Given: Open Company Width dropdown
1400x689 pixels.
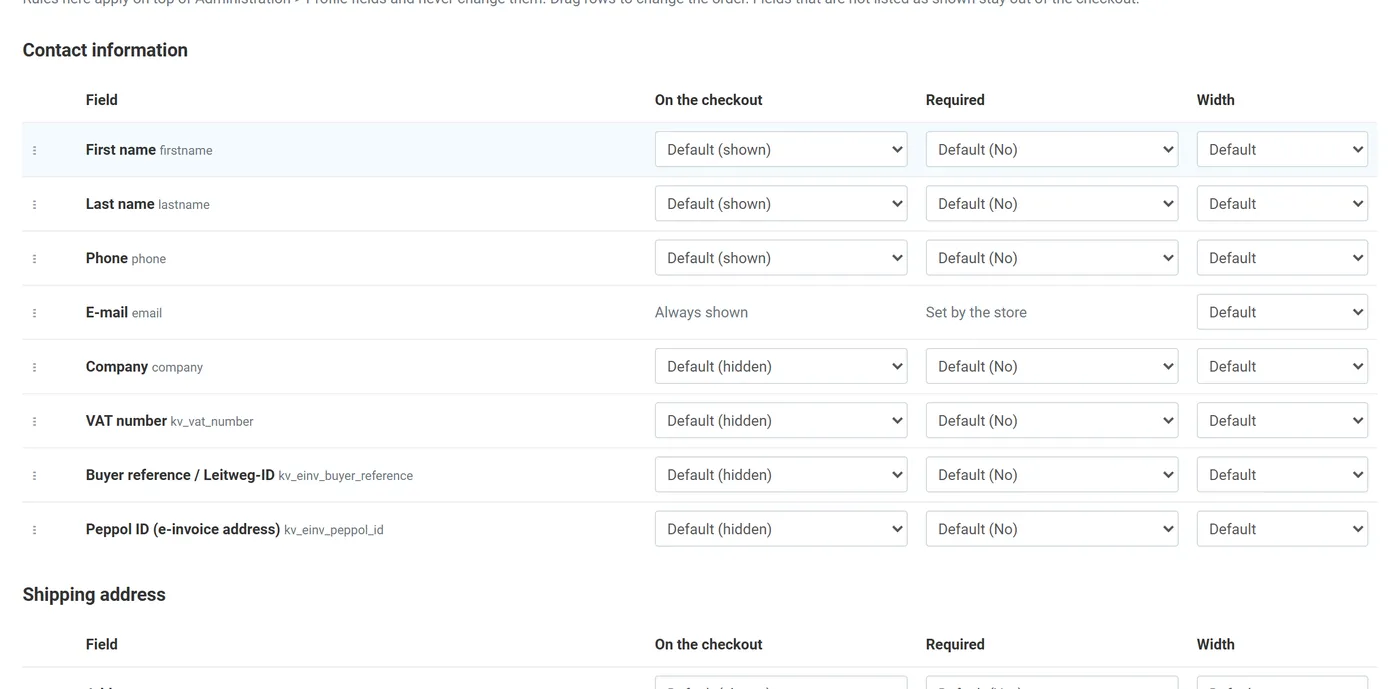Looking at the screenshot, I should point(1282,366).
